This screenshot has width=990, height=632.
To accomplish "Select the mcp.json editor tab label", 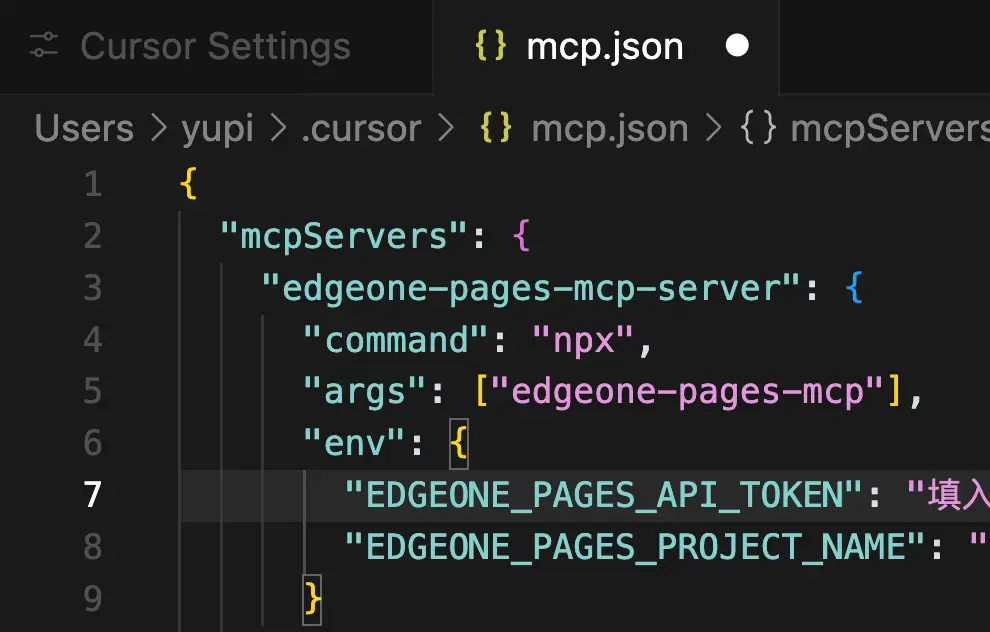I will 605,47.
